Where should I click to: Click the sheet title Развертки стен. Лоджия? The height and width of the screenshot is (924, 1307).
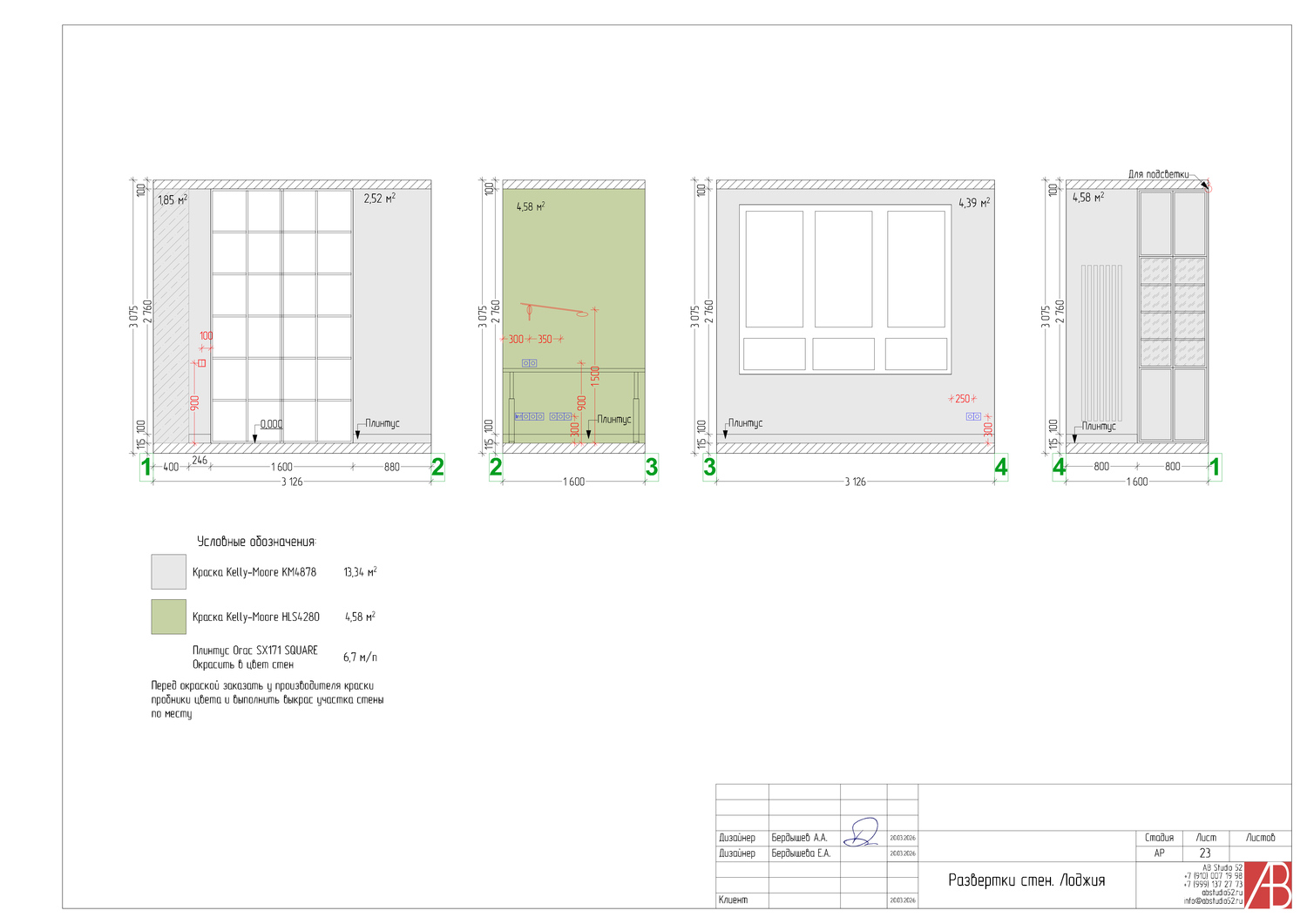pyautogui.click(x=1026, y=880)
